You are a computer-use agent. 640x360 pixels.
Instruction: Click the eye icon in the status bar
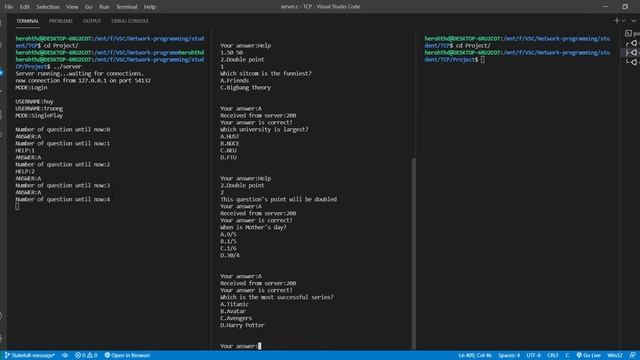point(65,355)
